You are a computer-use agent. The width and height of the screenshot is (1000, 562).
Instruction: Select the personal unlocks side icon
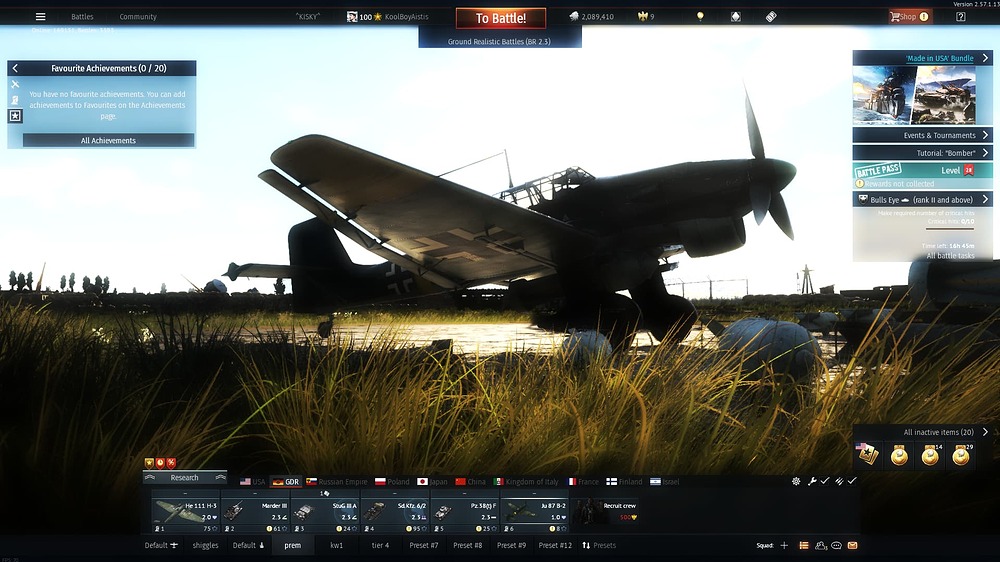coord(15,100)
